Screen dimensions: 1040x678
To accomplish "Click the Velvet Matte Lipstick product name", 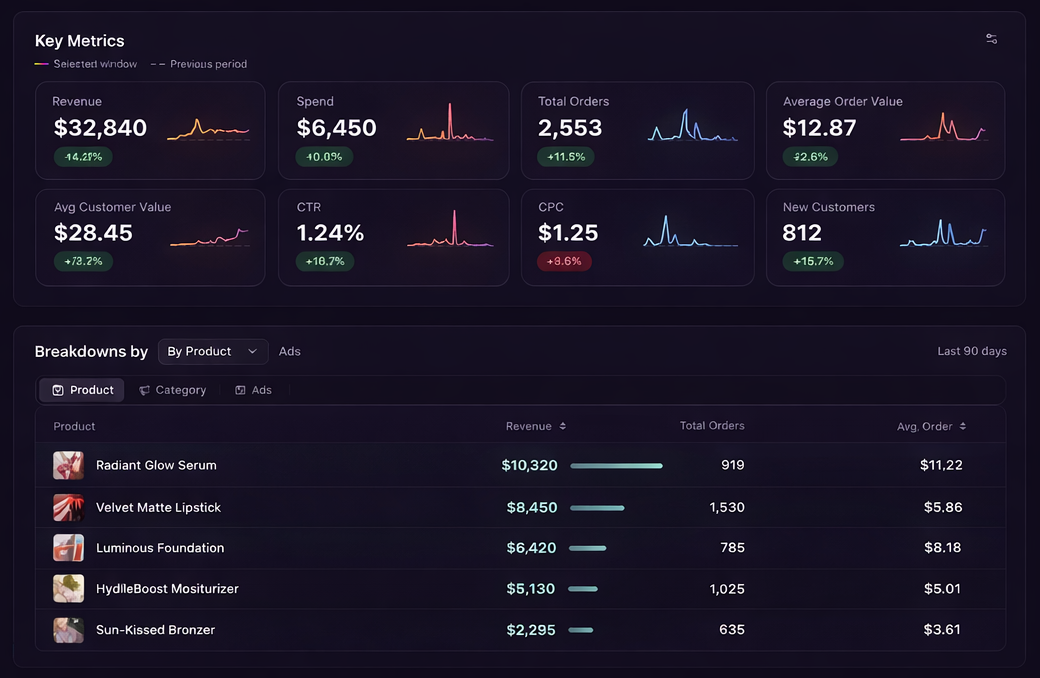I will (157, 507).
